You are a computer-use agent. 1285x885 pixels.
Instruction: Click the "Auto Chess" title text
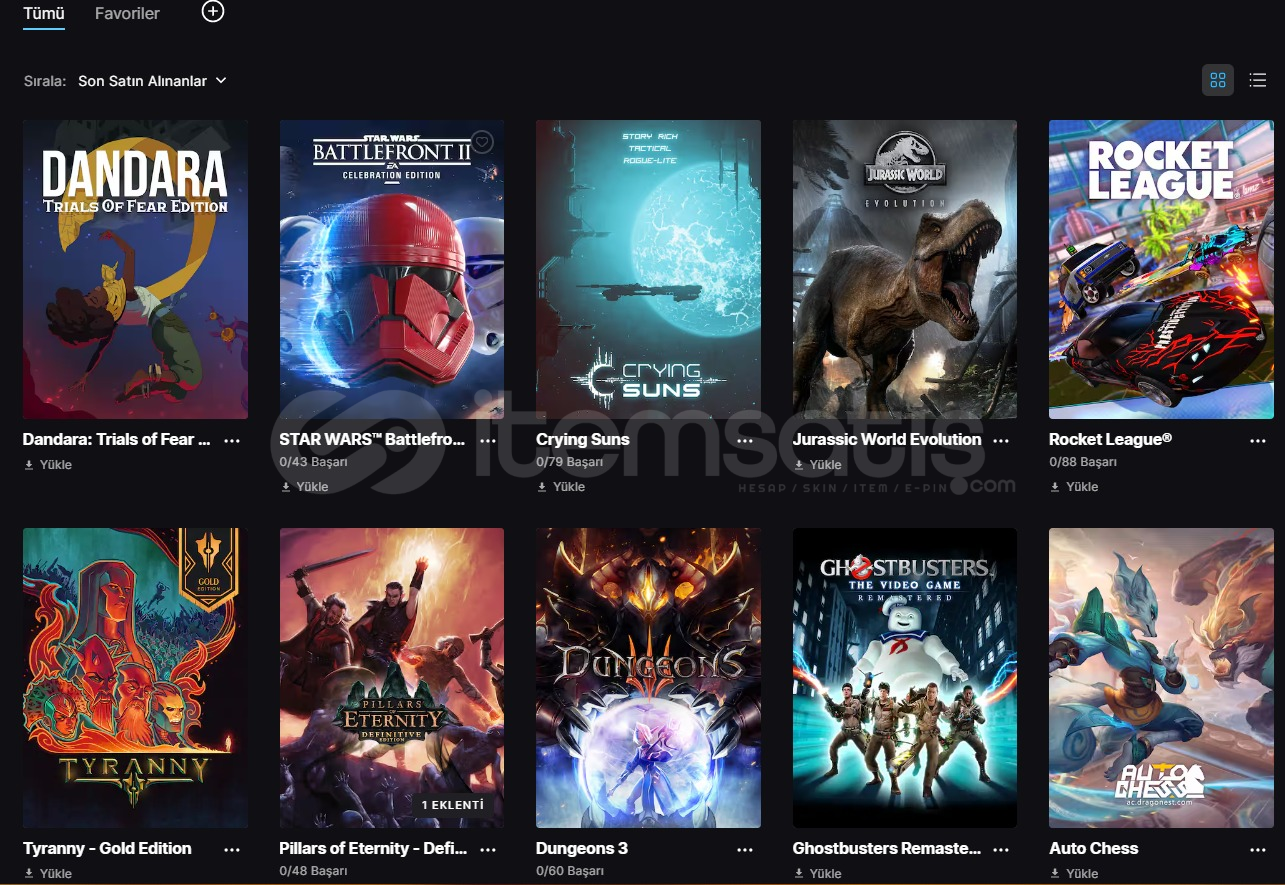click(1094, 849)
